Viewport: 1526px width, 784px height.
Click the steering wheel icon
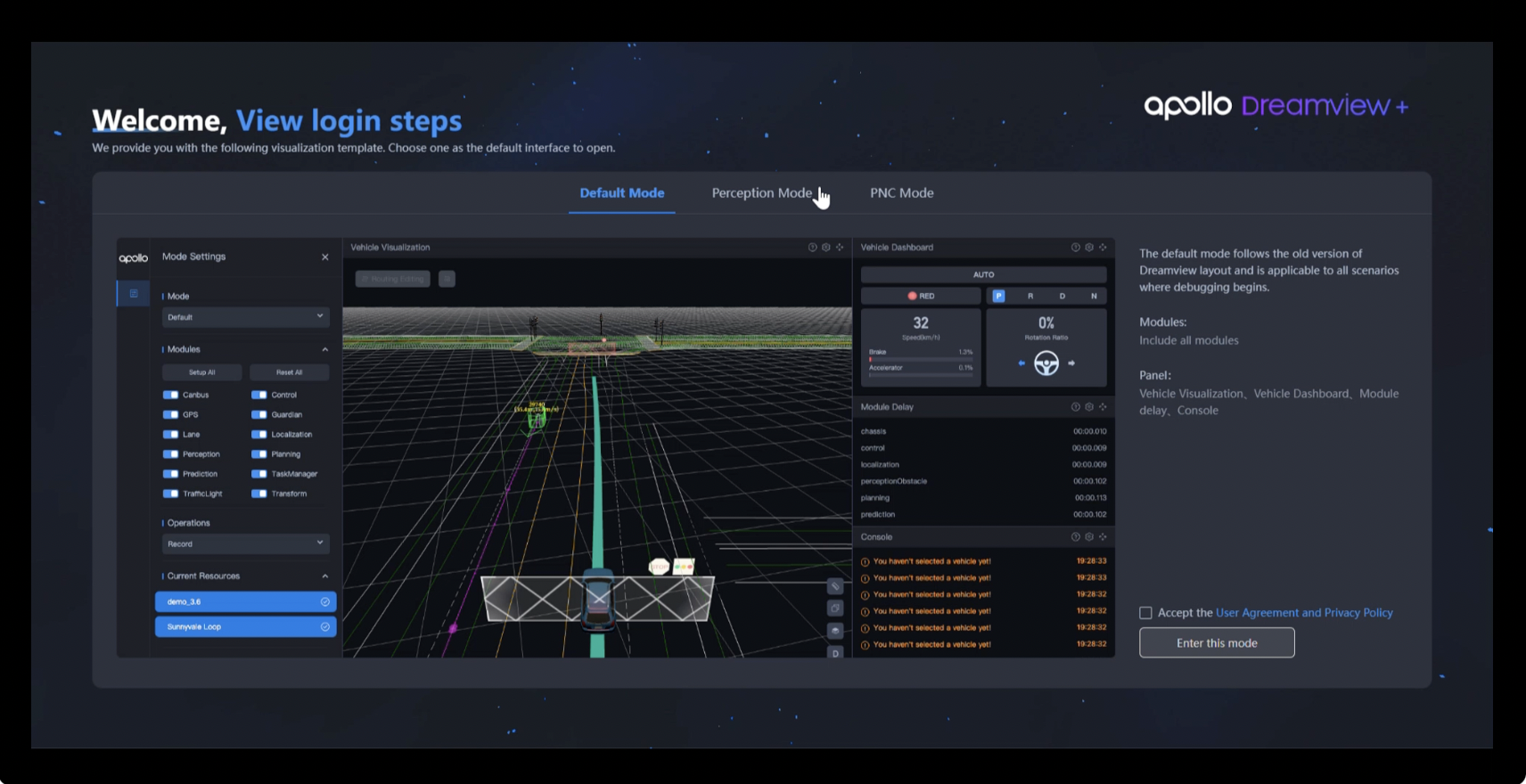point(1046,363)
